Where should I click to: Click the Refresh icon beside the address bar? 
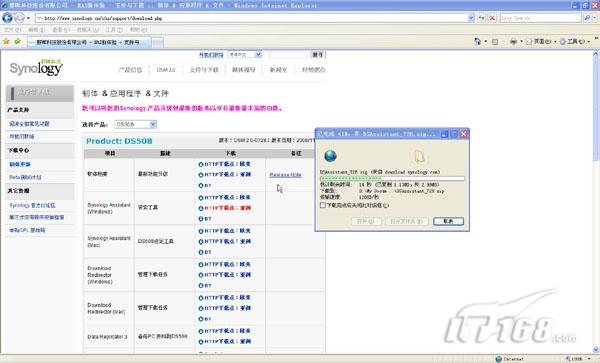(481, 18)
